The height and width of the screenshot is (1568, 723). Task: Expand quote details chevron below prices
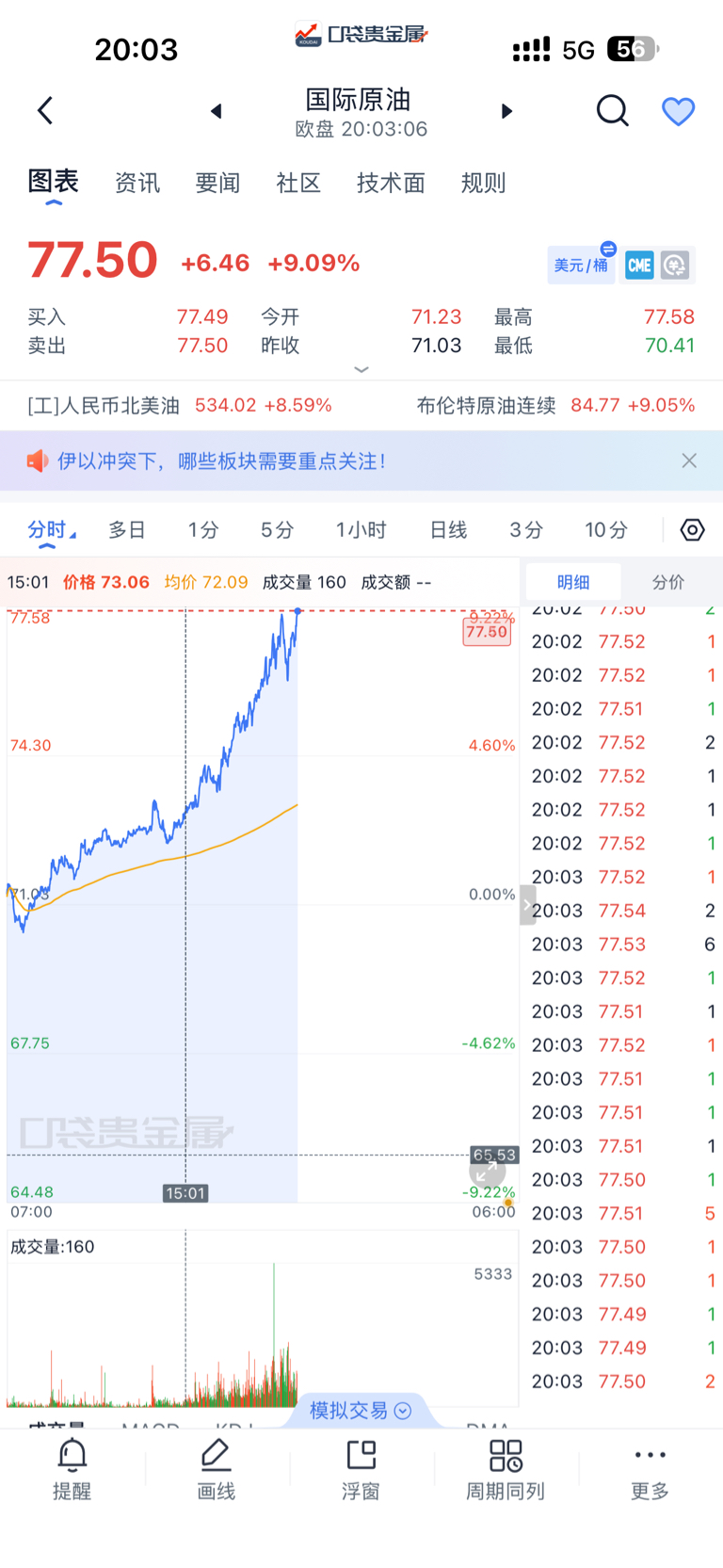pos(361,370)
